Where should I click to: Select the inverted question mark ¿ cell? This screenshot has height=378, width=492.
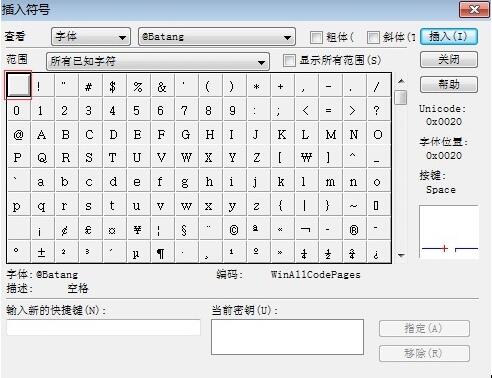tap(378, 253)
